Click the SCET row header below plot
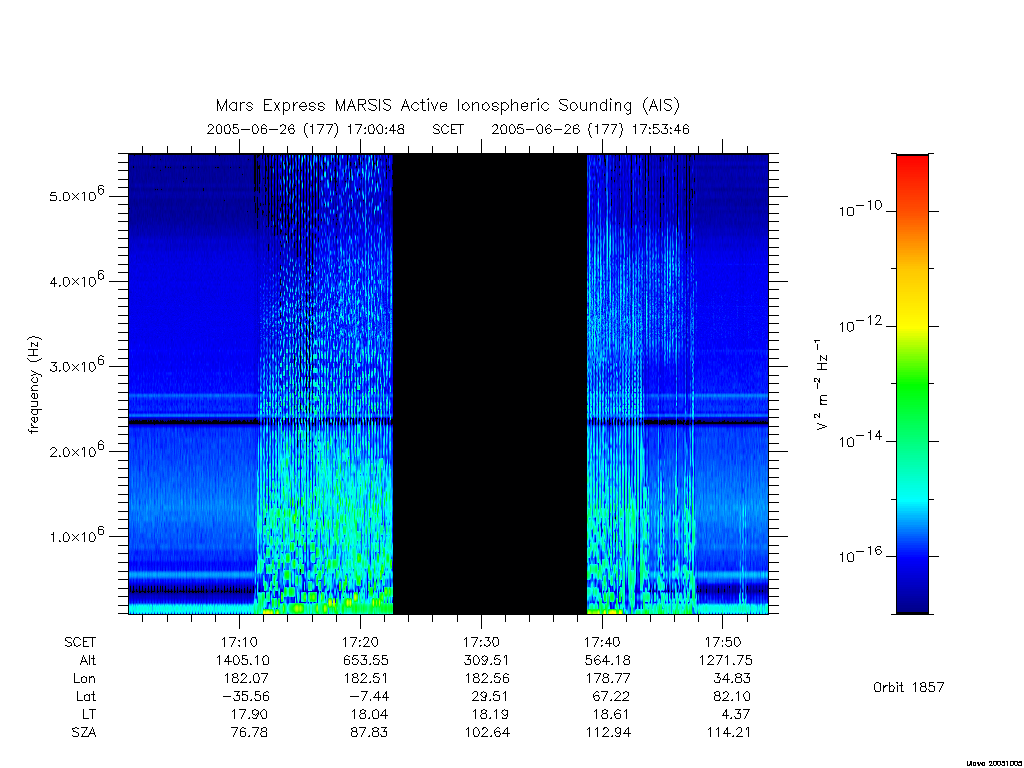Image resolution: width=1024 pixels, height=768 pixels. pos(80,643)
